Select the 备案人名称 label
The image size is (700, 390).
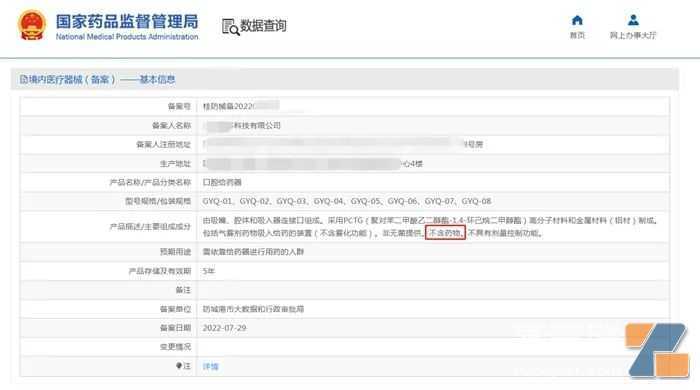click(x=171, y=126)
